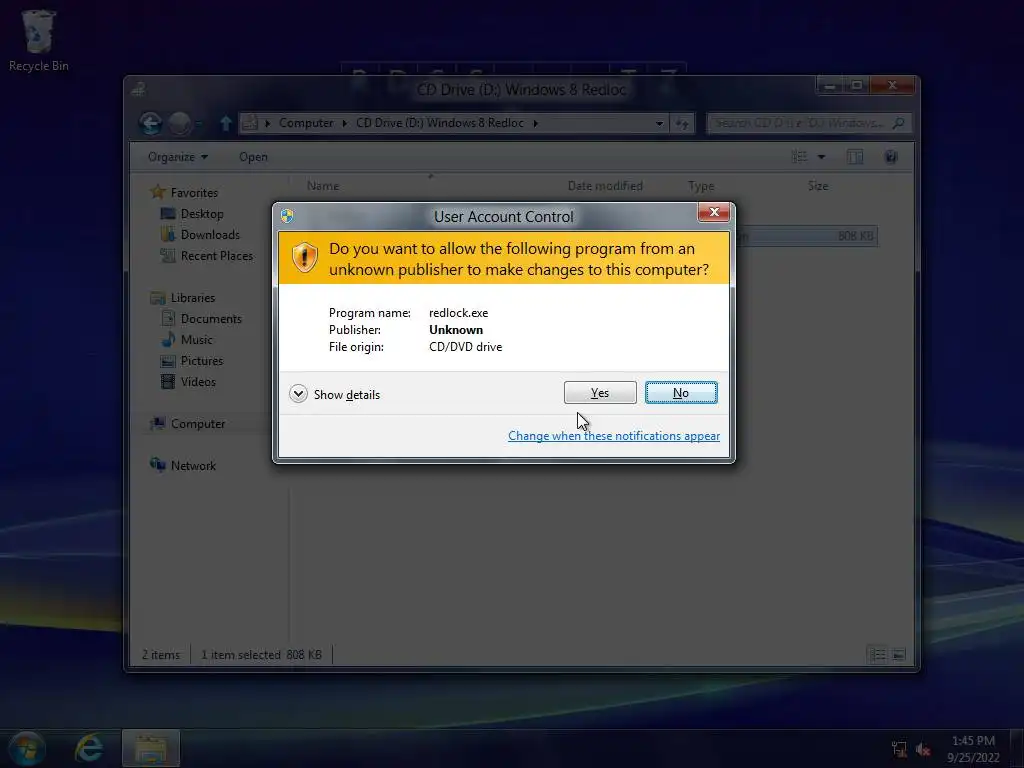
Task: Click the muted volume tray icon
Action: pyautogui.click(x=923, y=749)
